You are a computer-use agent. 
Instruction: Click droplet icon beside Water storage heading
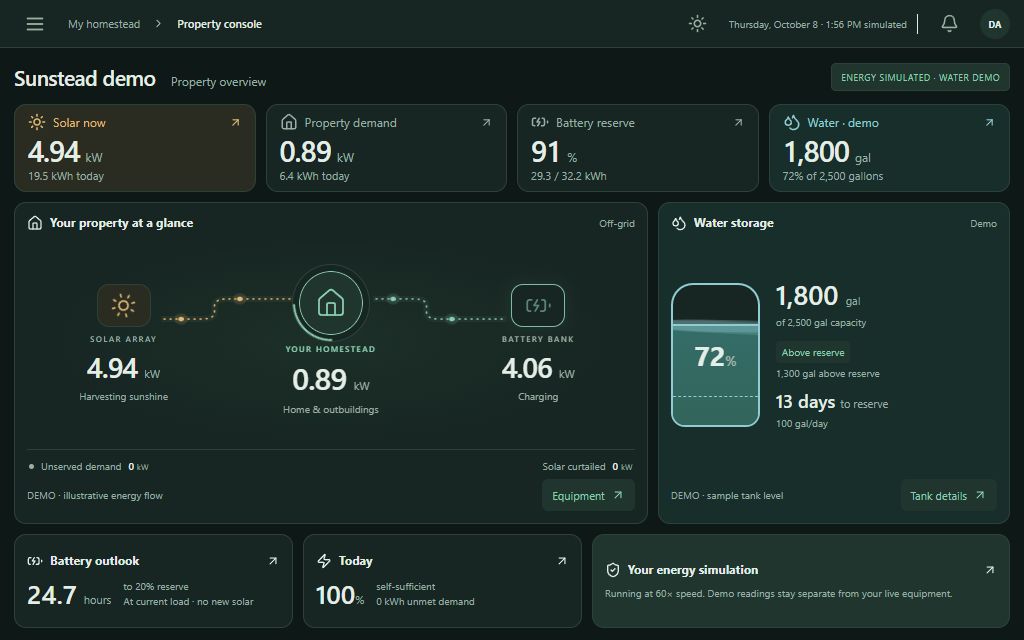pos(679,223)
